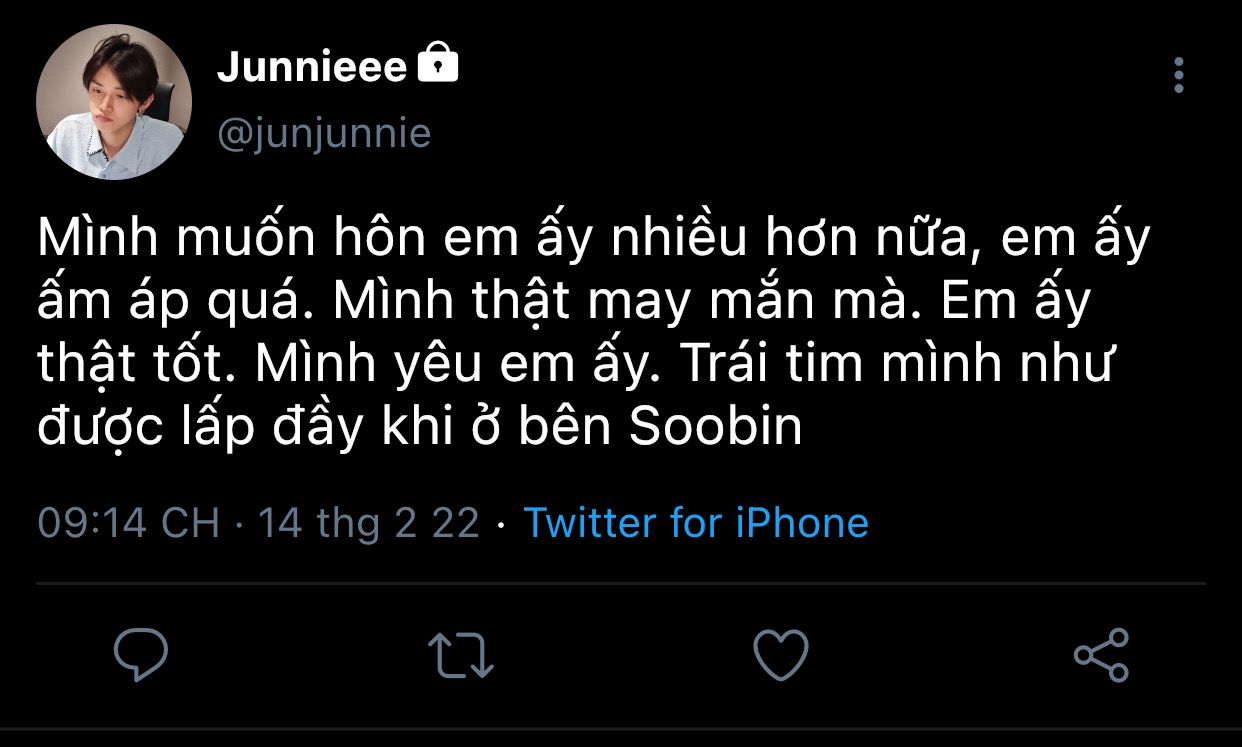
Task: Click the @junjunnie handle
Action: 324,133
